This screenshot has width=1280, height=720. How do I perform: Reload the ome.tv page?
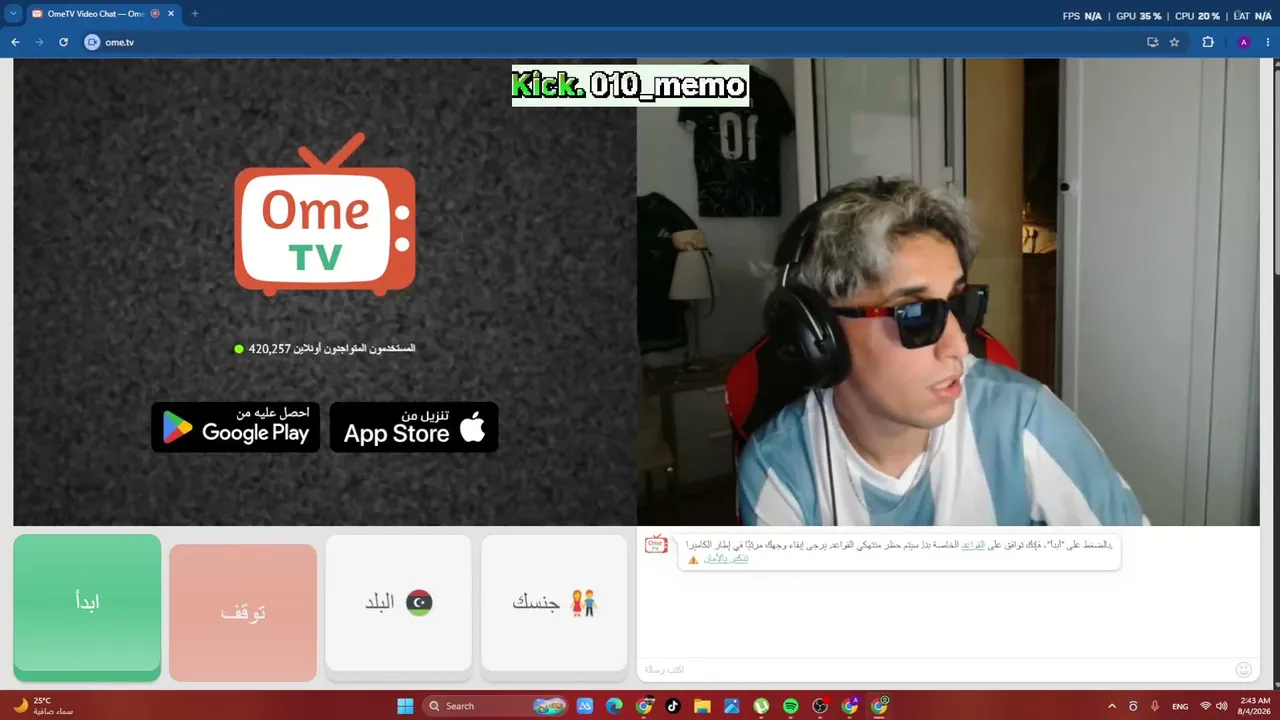coord(63,42)
